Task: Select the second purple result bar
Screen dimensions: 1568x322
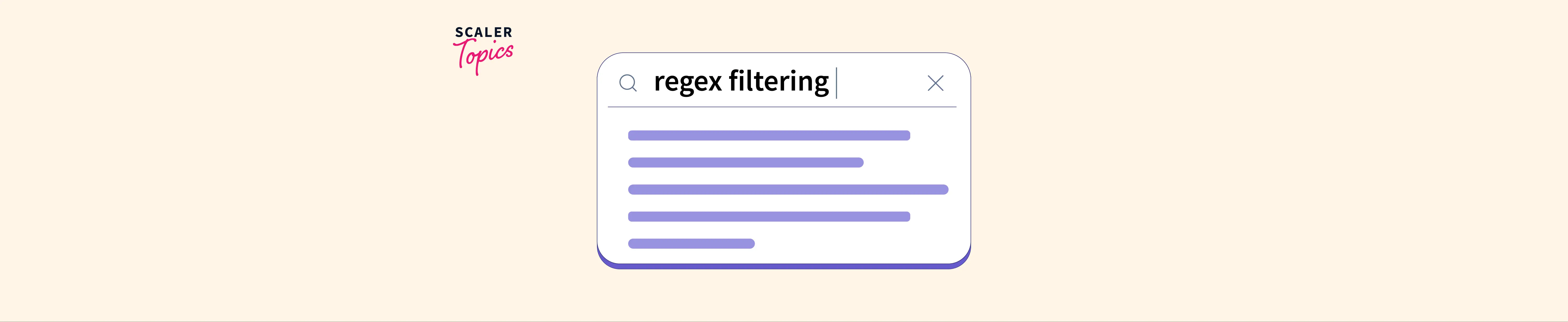Action: 745,163
